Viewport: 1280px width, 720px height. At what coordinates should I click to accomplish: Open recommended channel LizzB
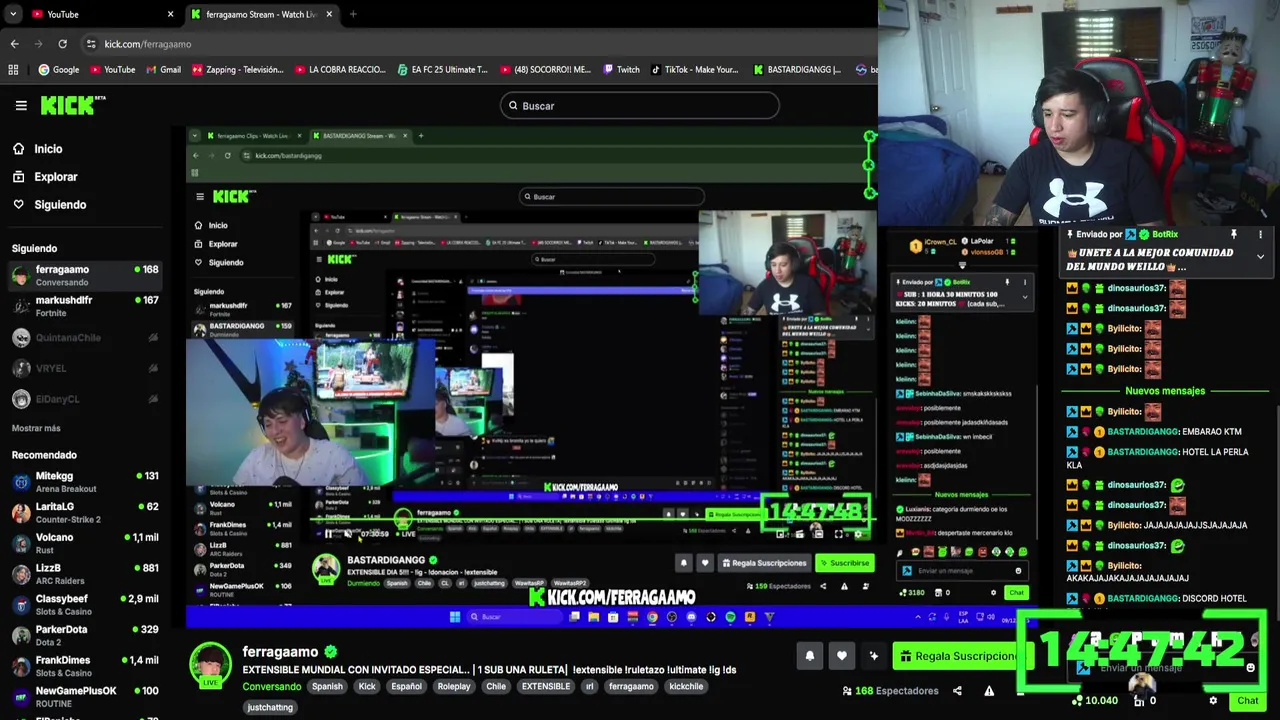86,574
